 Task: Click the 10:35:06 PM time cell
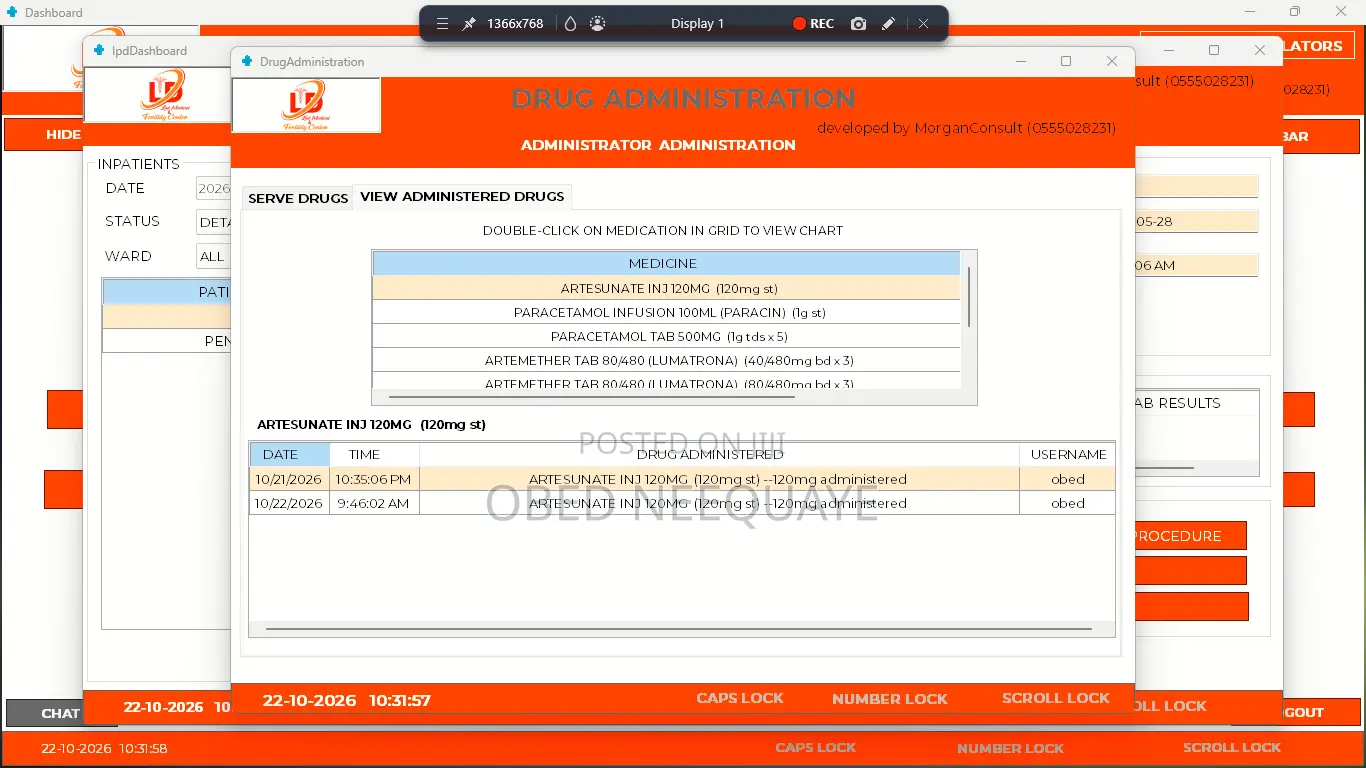tap(373, 479)
